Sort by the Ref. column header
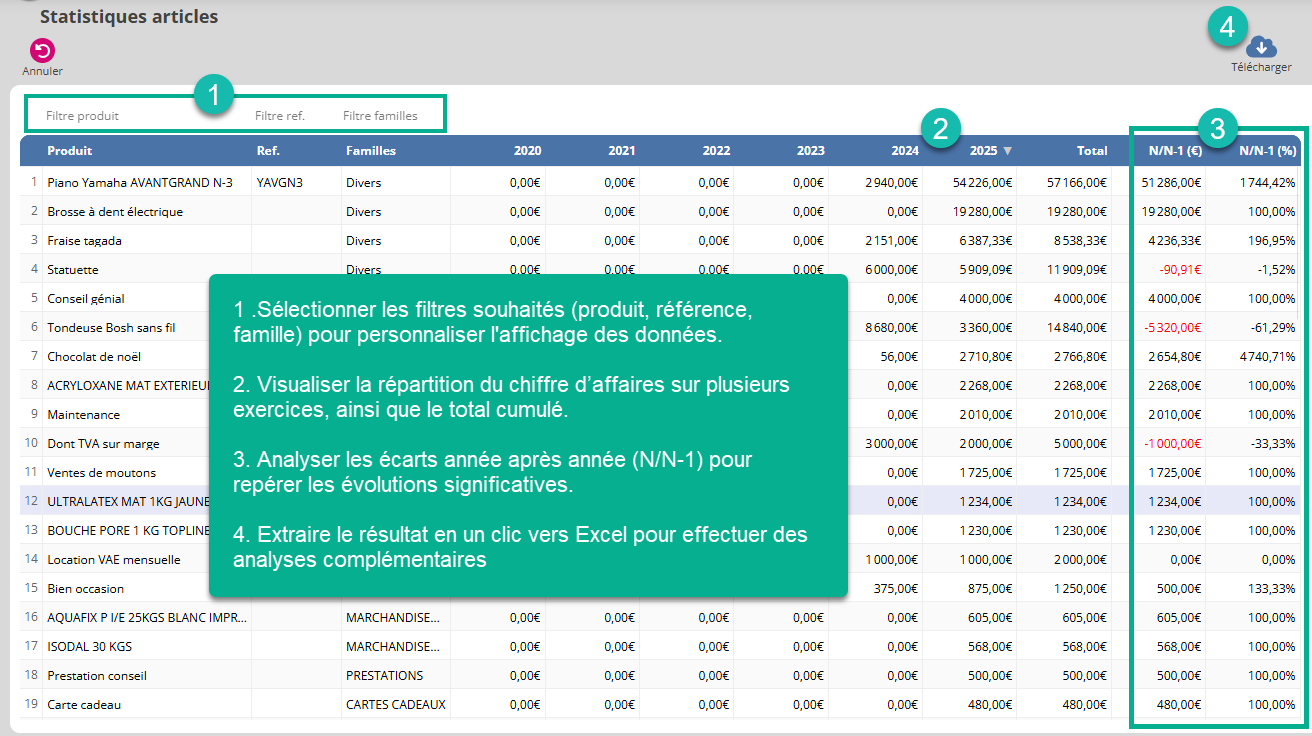Screen dimensions: 1312x736 pos(268,151)
